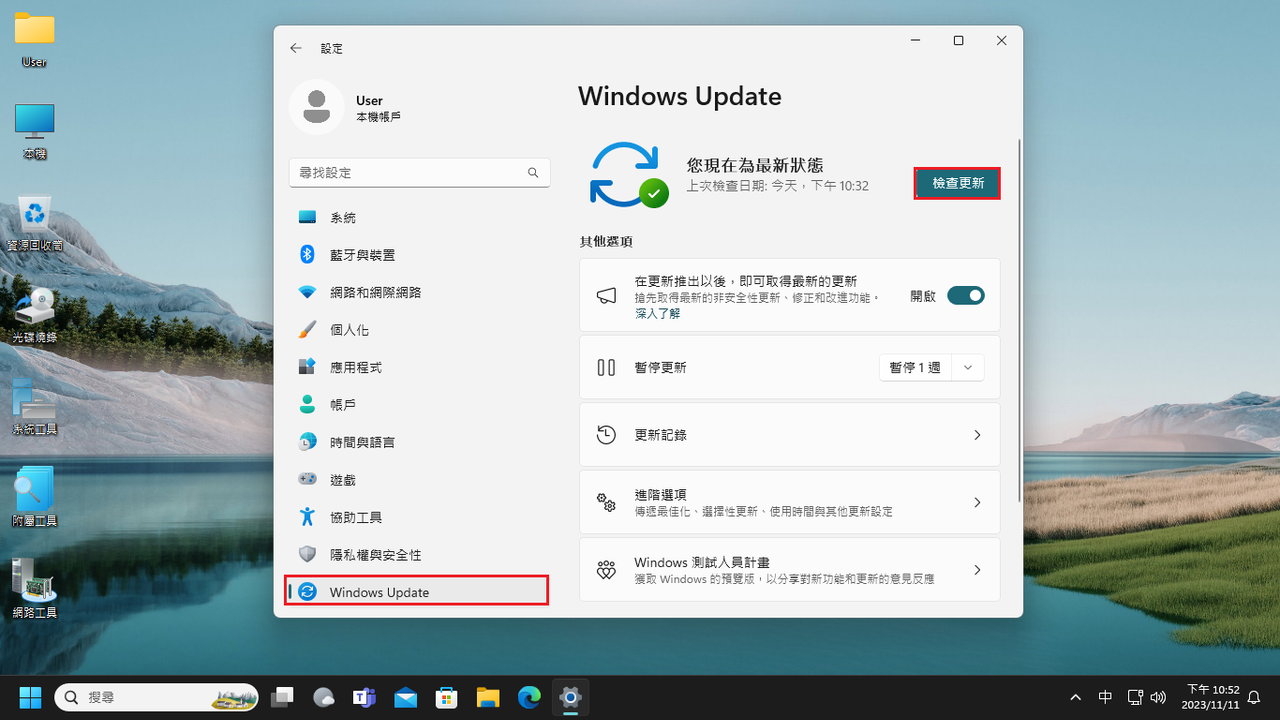The height and width of the screenshot is (720, 1280).
Task: Open the 本機 desktop icon
Action: point(35,131)
